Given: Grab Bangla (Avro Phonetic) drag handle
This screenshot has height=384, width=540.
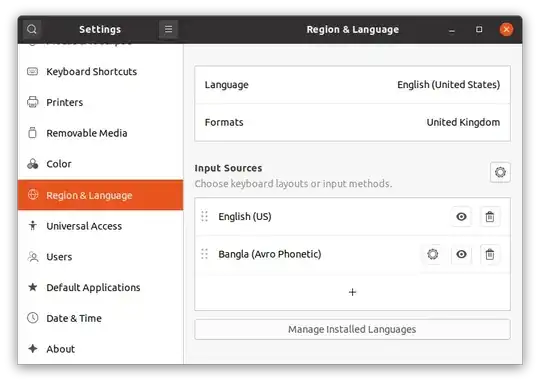Looking at the screenshot, I should (x=204, y=254).
